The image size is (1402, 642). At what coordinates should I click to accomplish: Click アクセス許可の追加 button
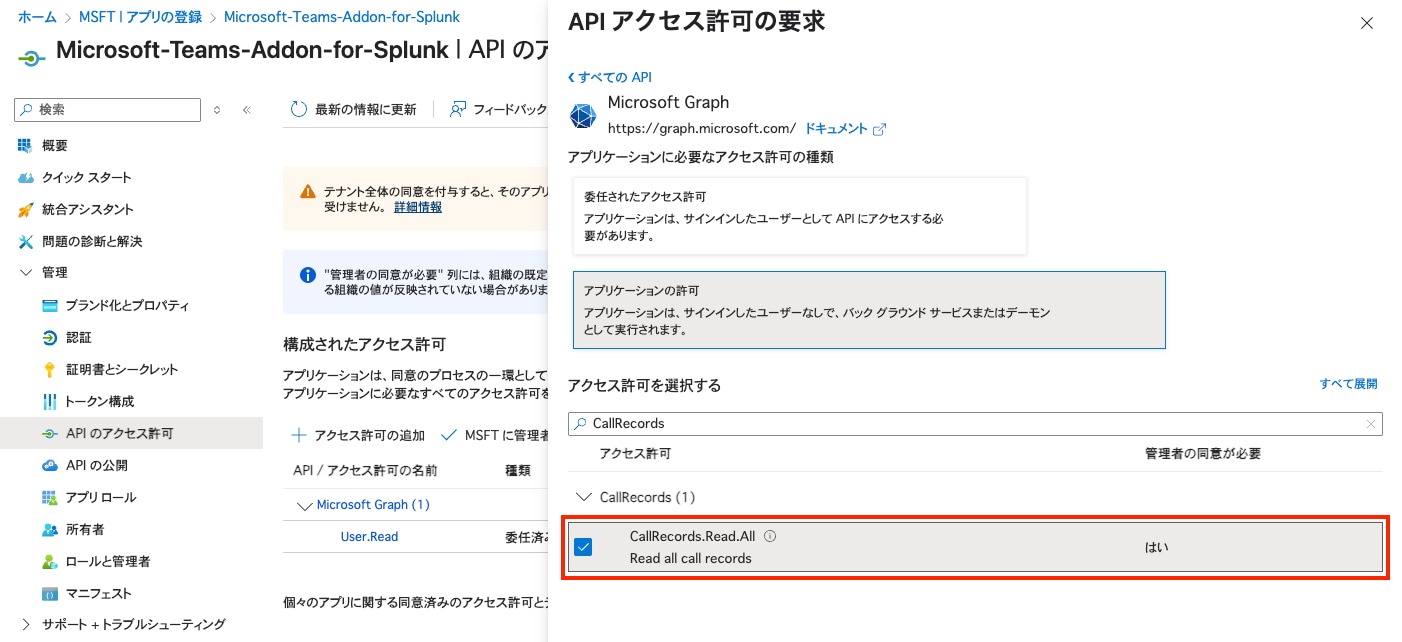pyautogui.click(x=358, y=435)
